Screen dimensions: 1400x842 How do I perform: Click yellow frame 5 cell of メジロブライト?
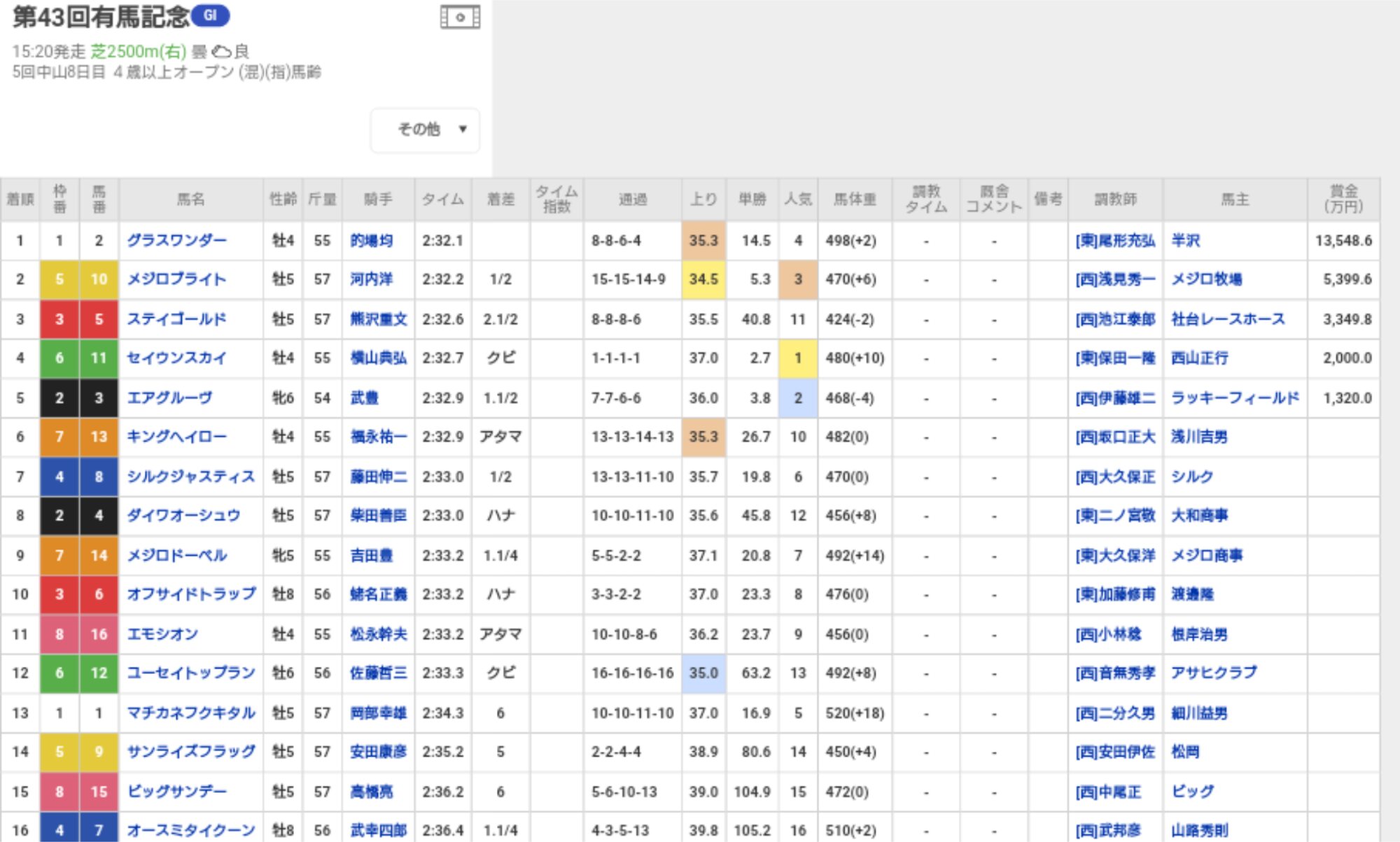pyautogui.click(x=59, y=279)
